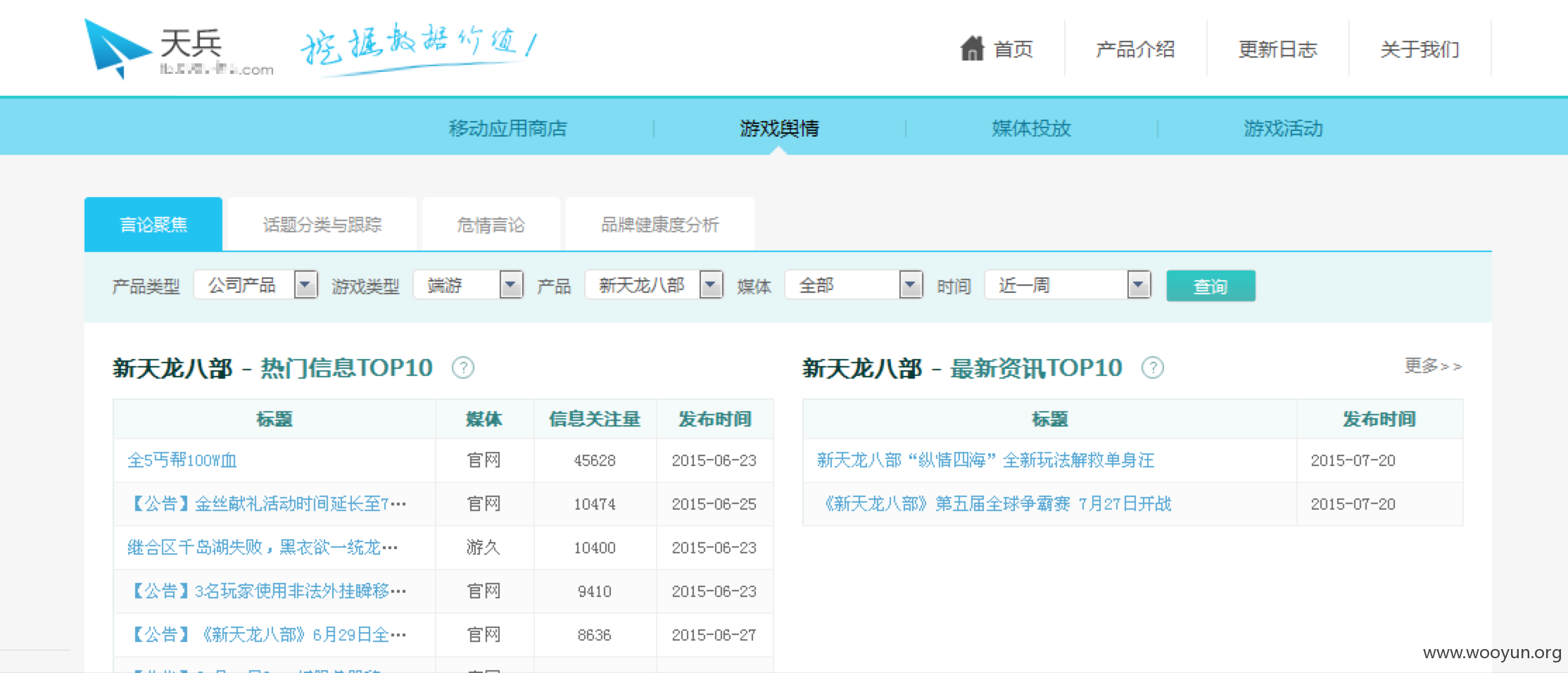Viewport: 1568px width, 673px height.
Task: Open 第五届全球争霸赛 7月27日开战 link
Action: 994,504
